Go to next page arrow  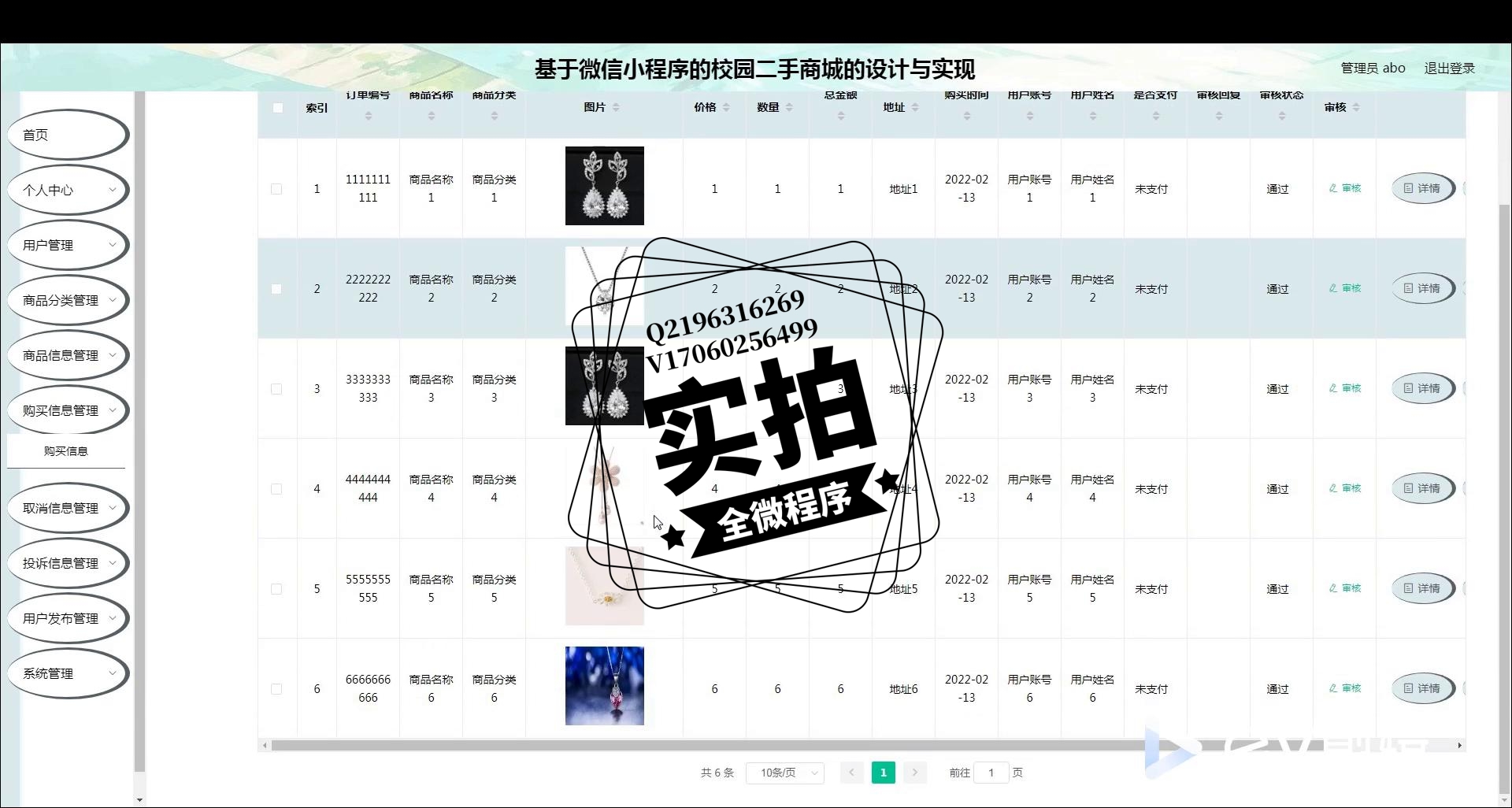(915, 773)
